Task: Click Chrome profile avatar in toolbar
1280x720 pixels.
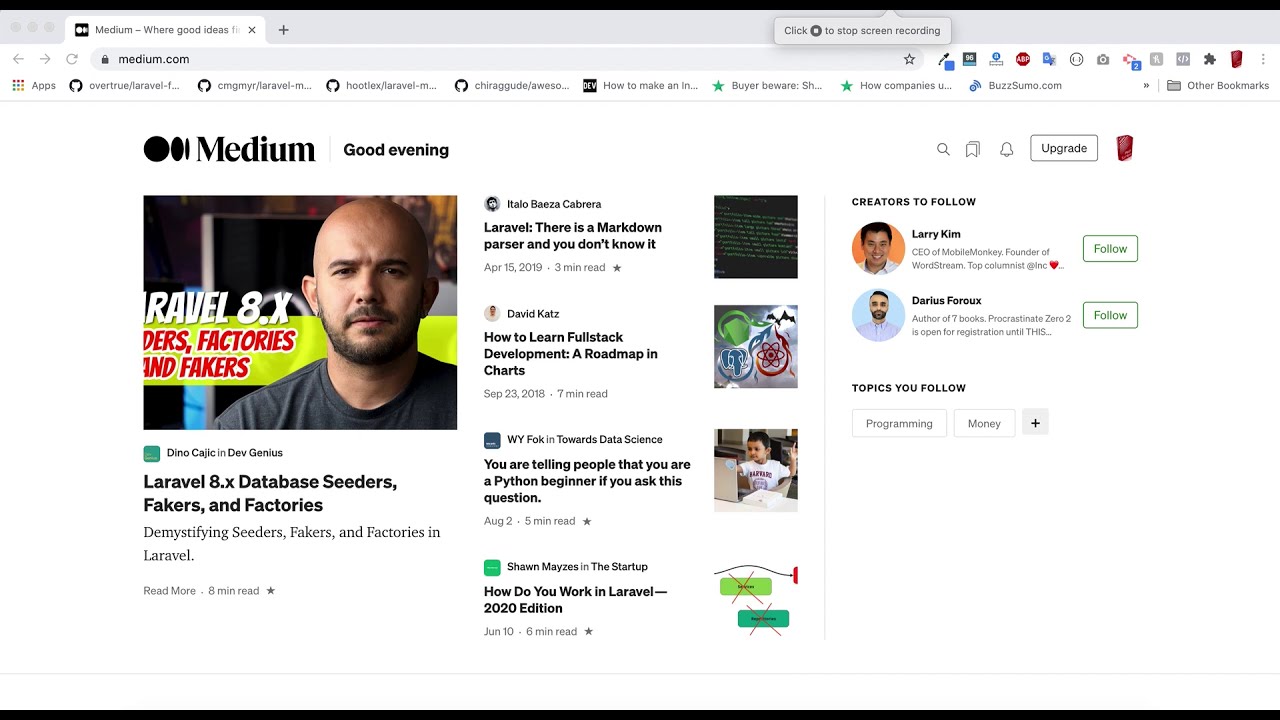Action: 1236,59
